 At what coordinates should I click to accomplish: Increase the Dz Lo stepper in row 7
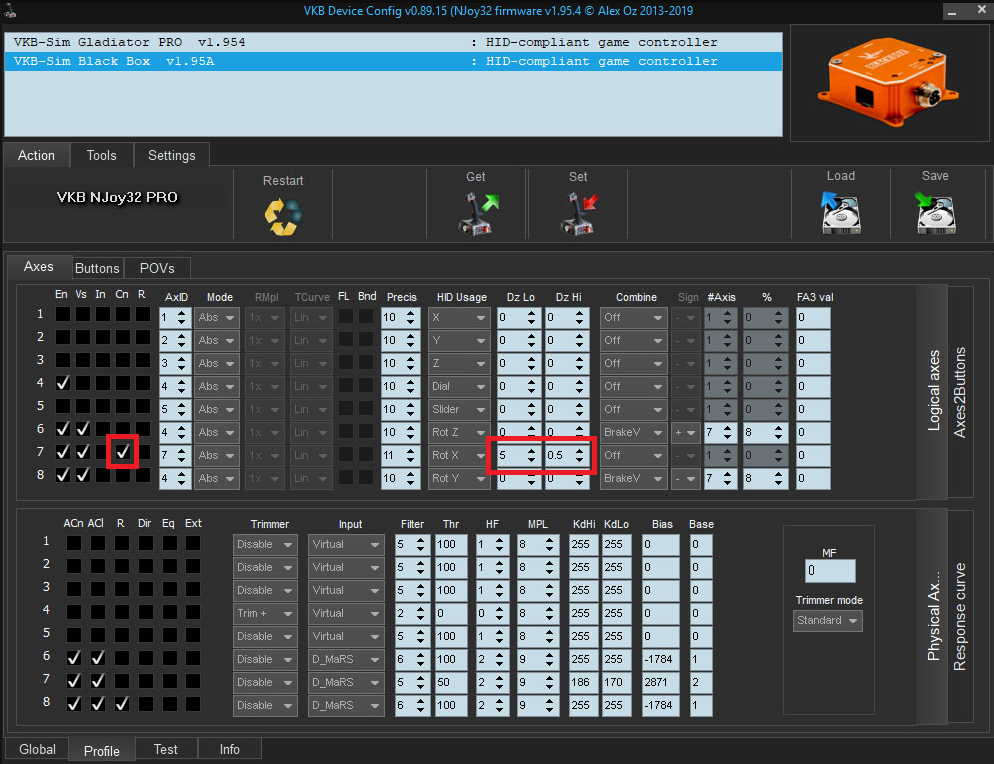coord(531,451)
